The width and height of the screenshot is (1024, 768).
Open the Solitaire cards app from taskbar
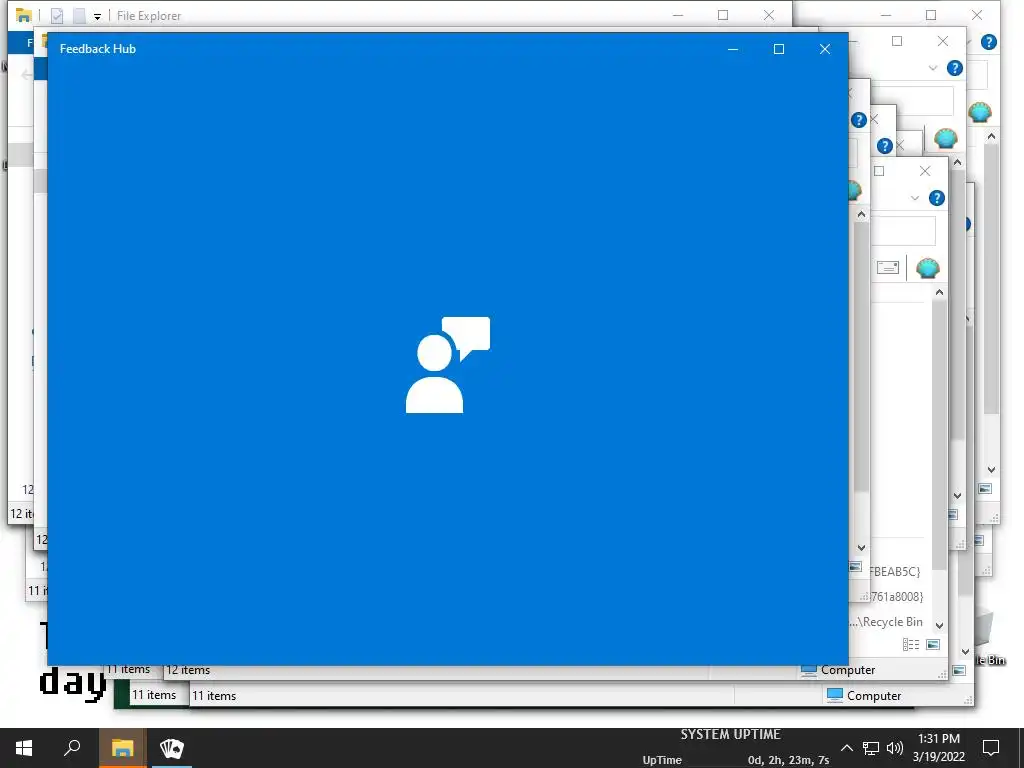172,748
